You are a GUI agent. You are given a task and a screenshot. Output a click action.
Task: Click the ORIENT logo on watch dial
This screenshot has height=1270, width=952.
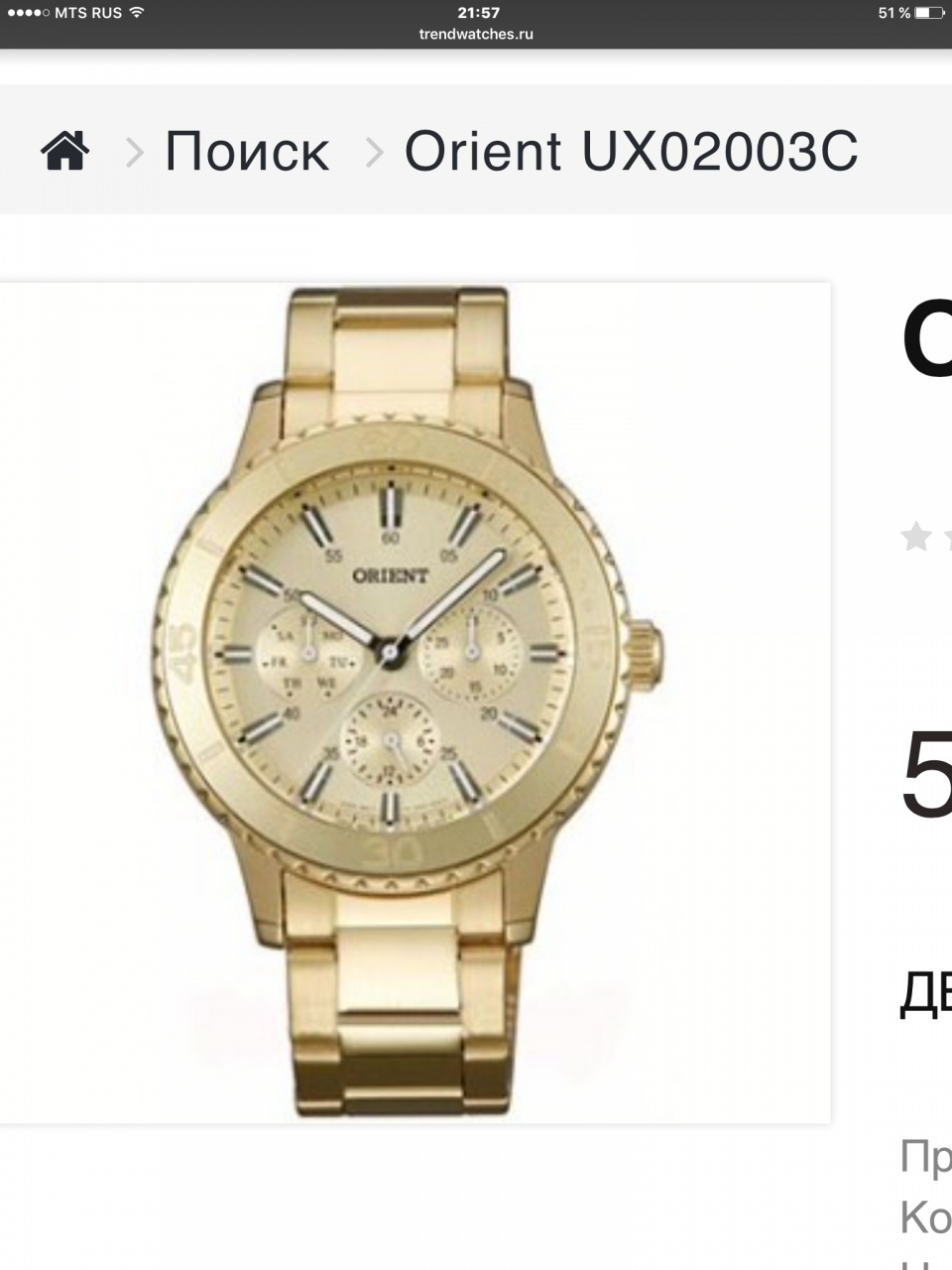(391, 575)
